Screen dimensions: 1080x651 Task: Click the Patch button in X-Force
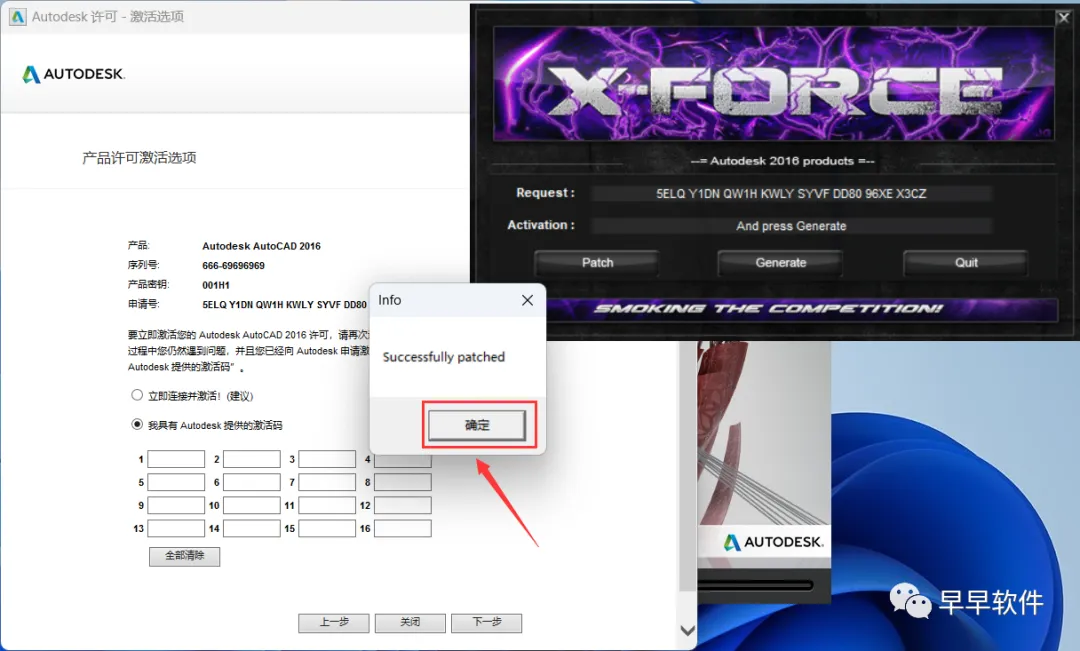(x=597, y=262)
